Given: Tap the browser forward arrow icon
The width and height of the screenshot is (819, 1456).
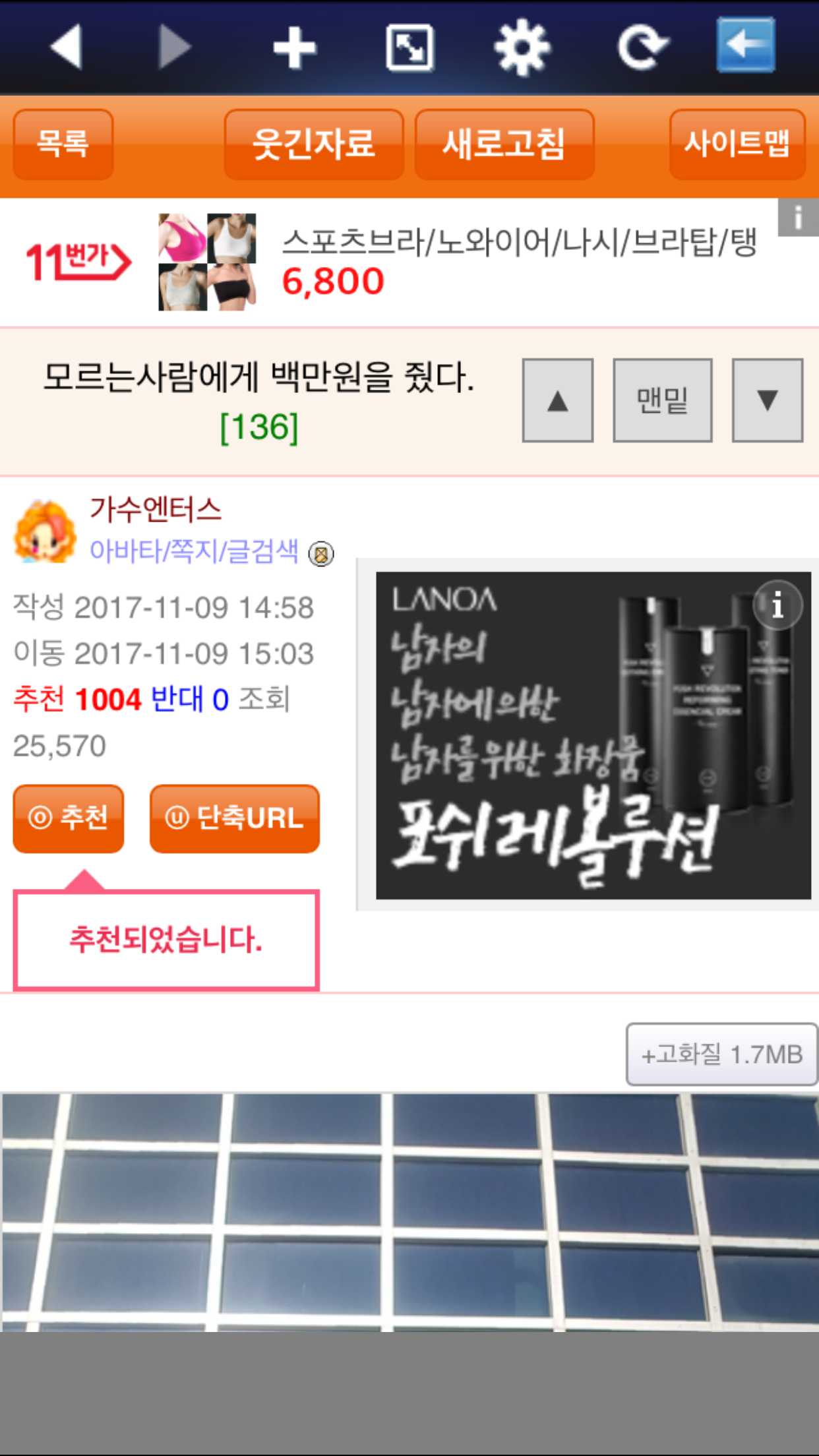Looking at the screenshot, I should [x=175, y=47].
